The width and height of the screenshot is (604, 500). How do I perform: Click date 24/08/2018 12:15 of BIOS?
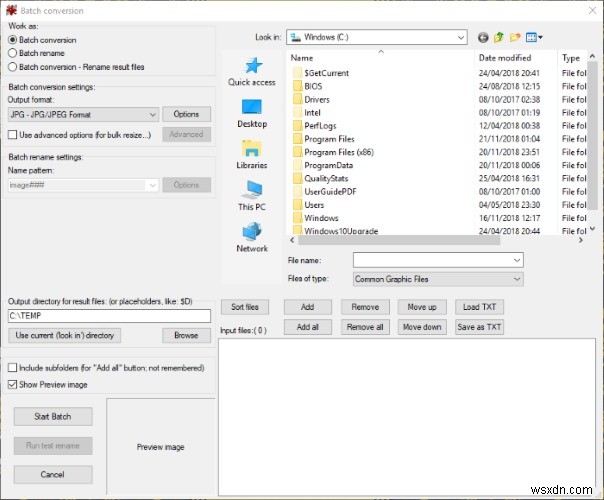pos(509,86)
